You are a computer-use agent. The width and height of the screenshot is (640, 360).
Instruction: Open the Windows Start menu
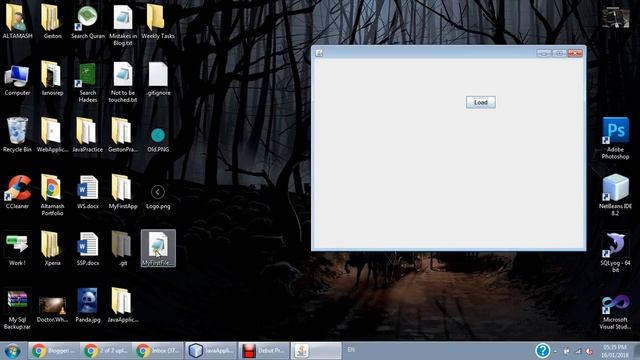click(x=13, y=351)
